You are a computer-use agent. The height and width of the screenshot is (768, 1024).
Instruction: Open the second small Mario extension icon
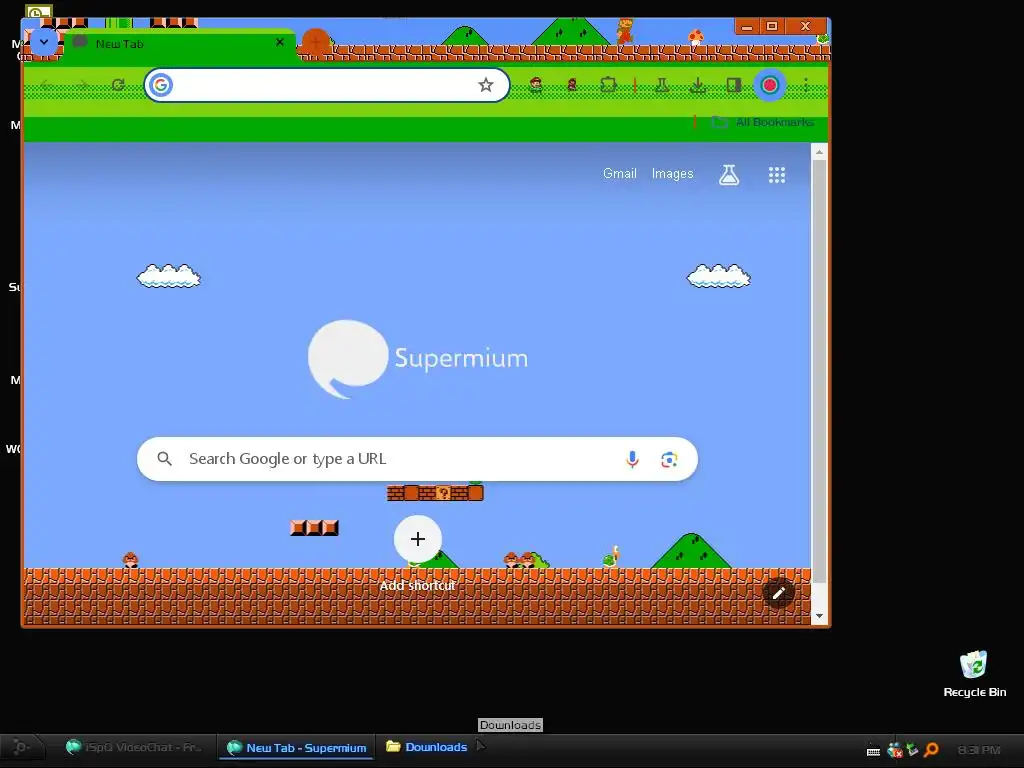(x=573, y=85)
